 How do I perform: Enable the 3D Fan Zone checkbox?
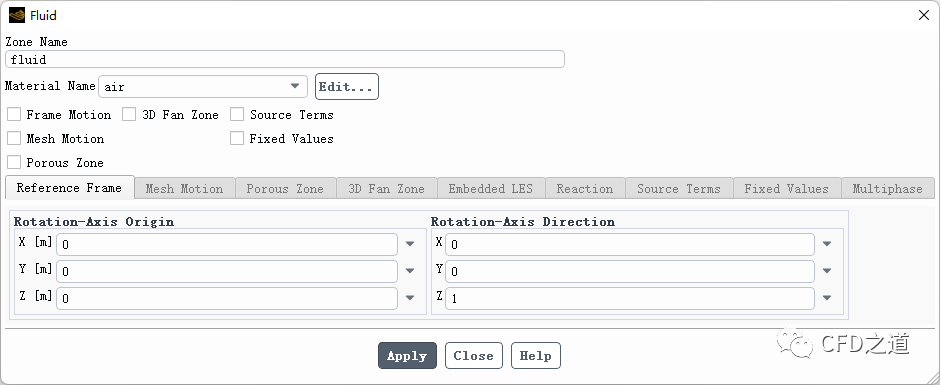pyautogui.click(x=129, y=115)
